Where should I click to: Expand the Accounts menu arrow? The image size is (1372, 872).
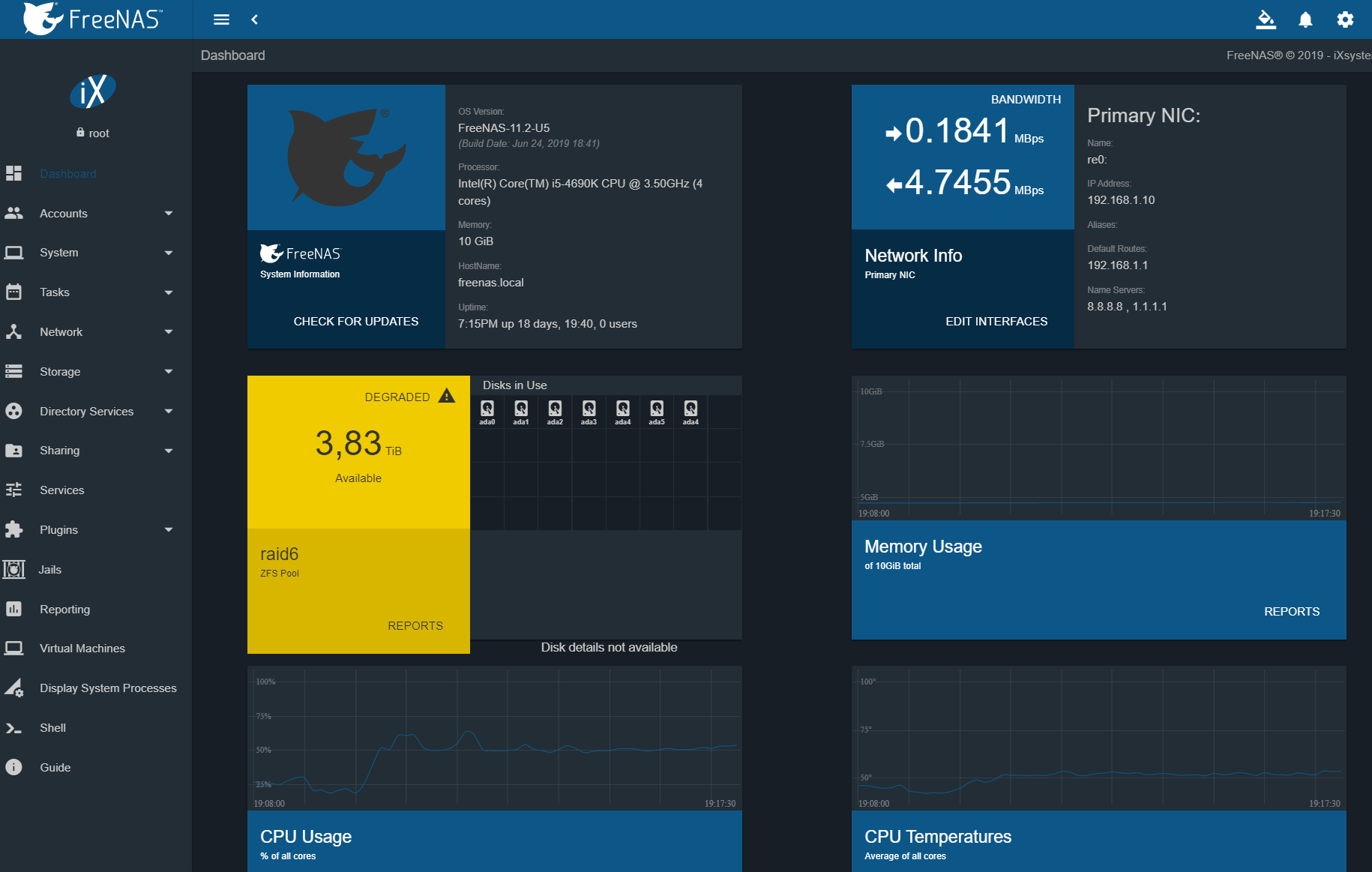169,214
